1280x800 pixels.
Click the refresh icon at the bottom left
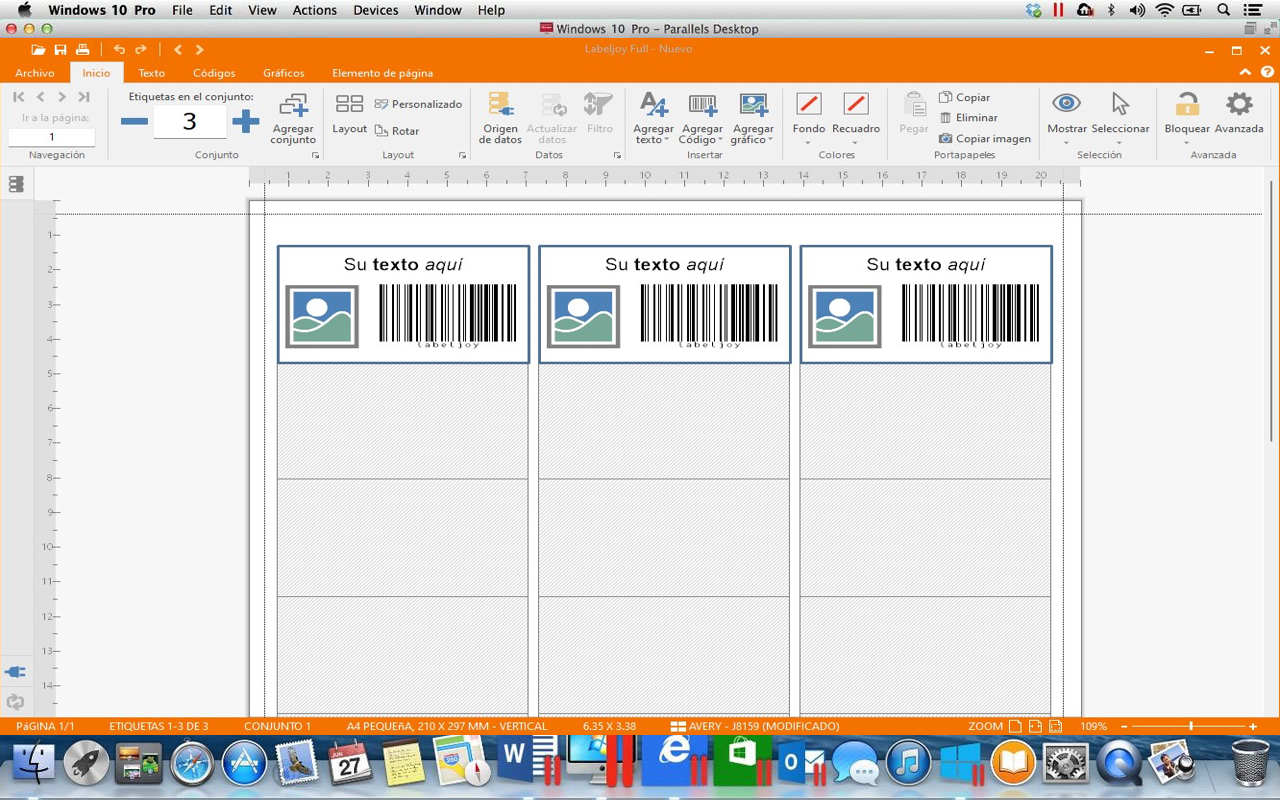(15, 702)
